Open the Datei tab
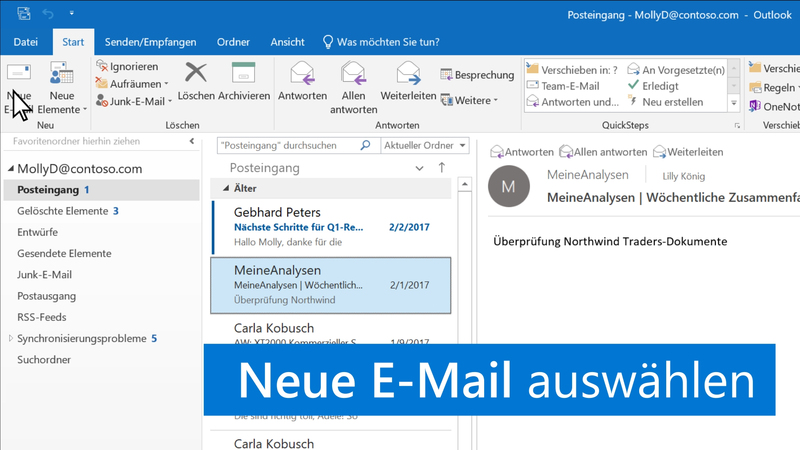The width and height of the screenshot is (800, 450). pos(26,42)
